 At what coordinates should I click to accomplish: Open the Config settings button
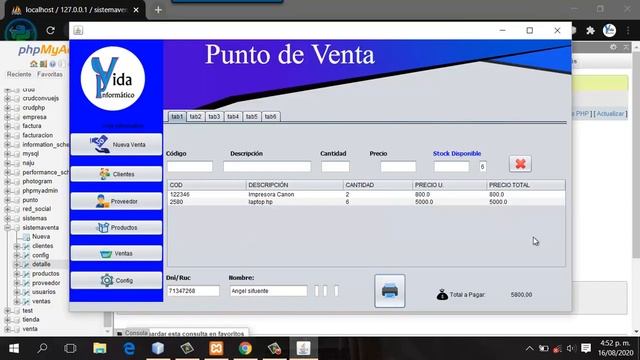(x=116, y=280)
